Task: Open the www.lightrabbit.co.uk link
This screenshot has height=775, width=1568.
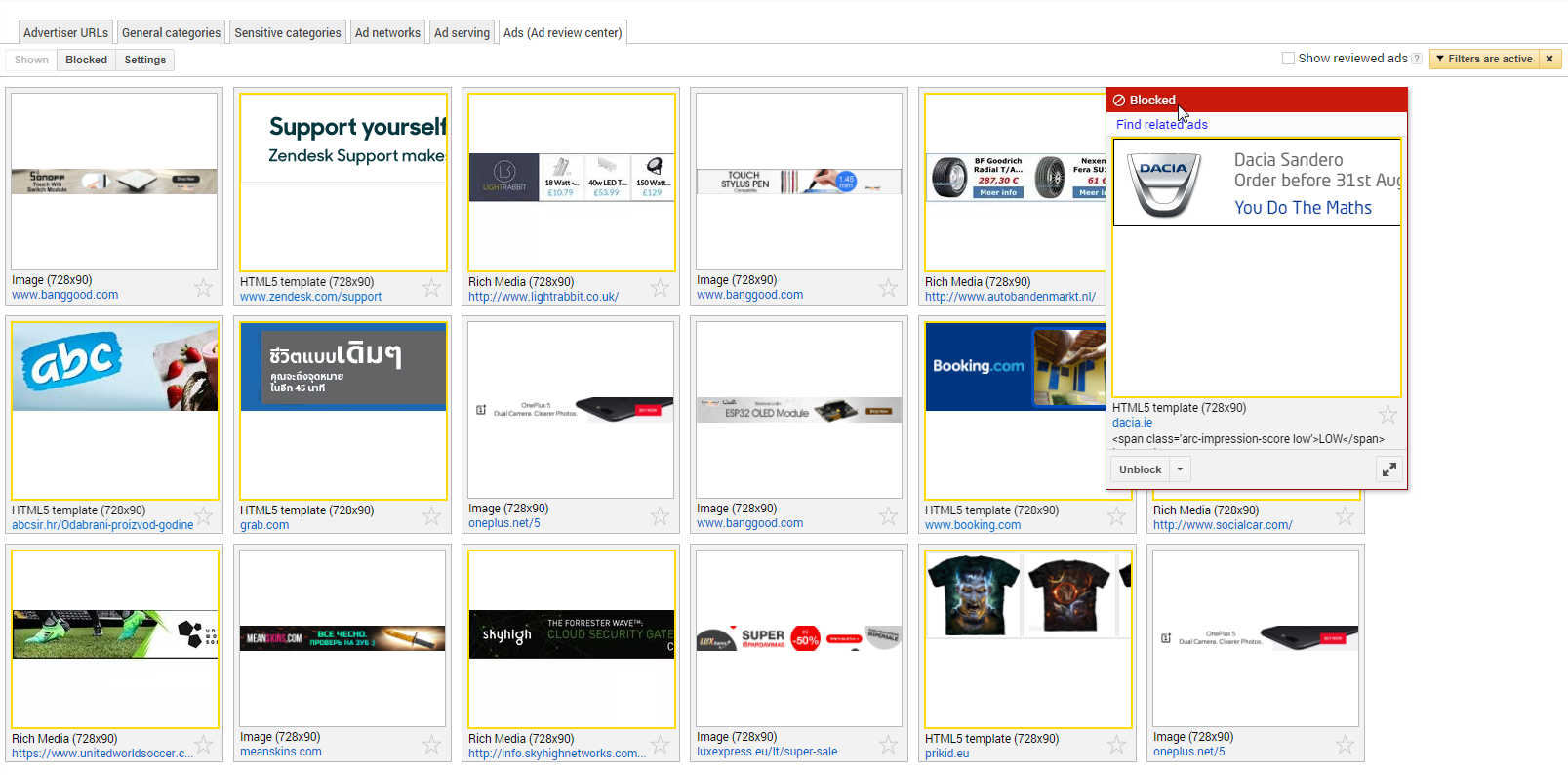Action: click(543, 297)
